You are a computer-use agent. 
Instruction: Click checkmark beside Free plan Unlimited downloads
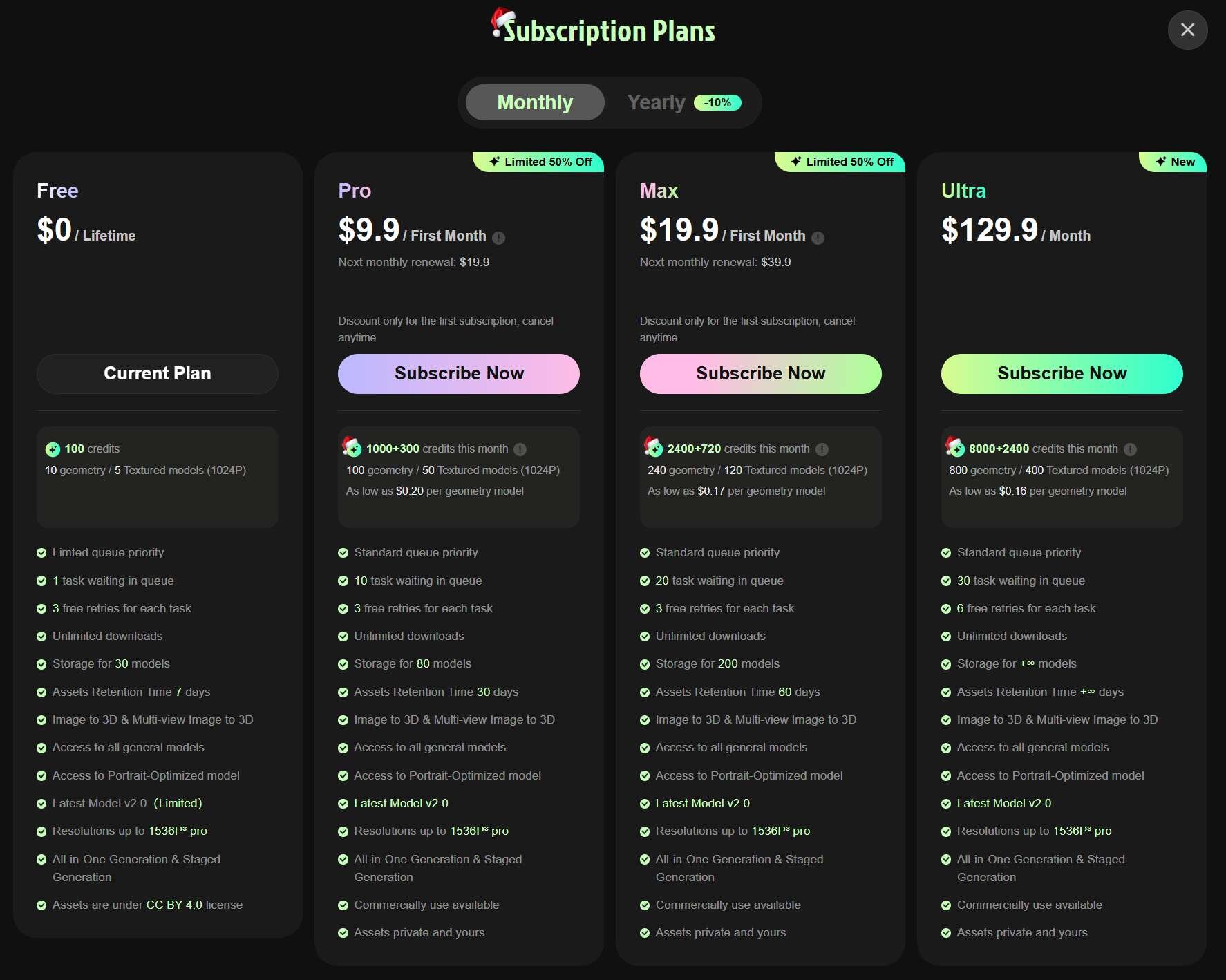(x=41, y=637)
